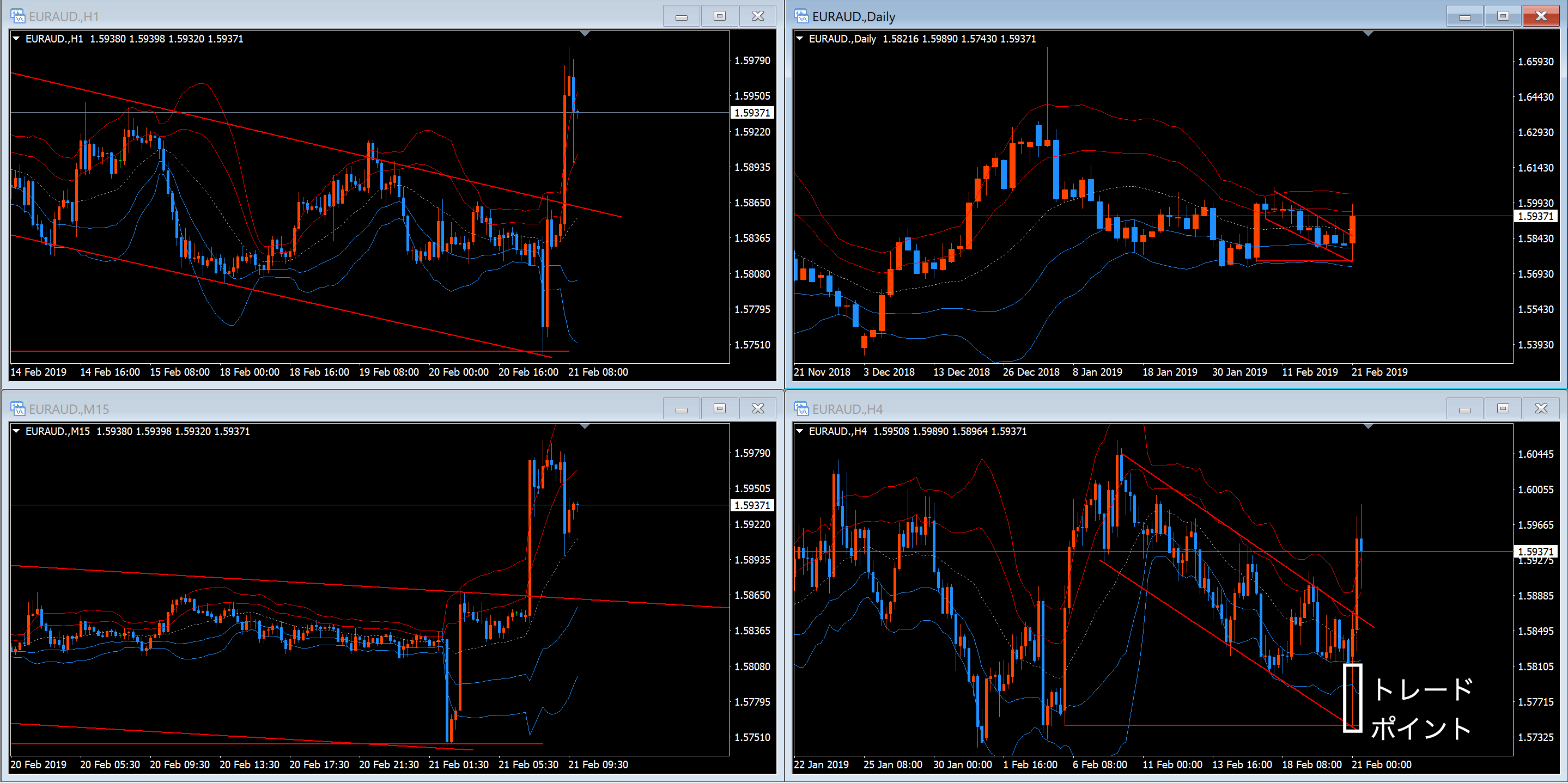Click chart shift marker on M15 chart
The width and height of the screenshot is (1568, 783).
click(x=585, y=426)
